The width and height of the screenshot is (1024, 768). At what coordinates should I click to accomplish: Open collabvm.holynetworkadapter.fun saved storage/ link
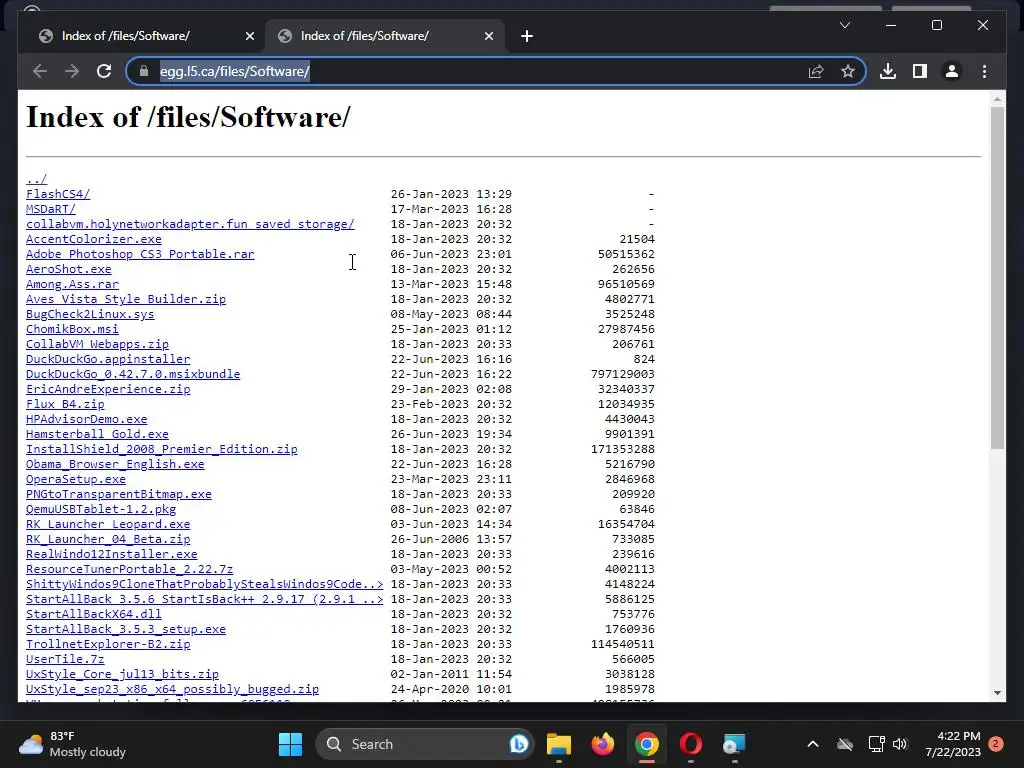click(190, 224)
